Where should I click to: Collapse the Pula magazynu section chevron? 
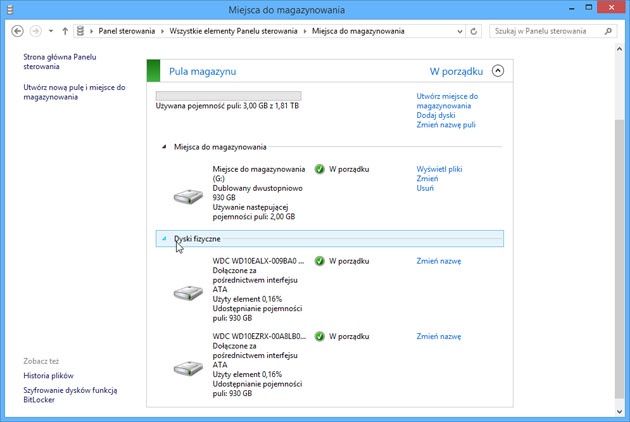tap(498, 71)
